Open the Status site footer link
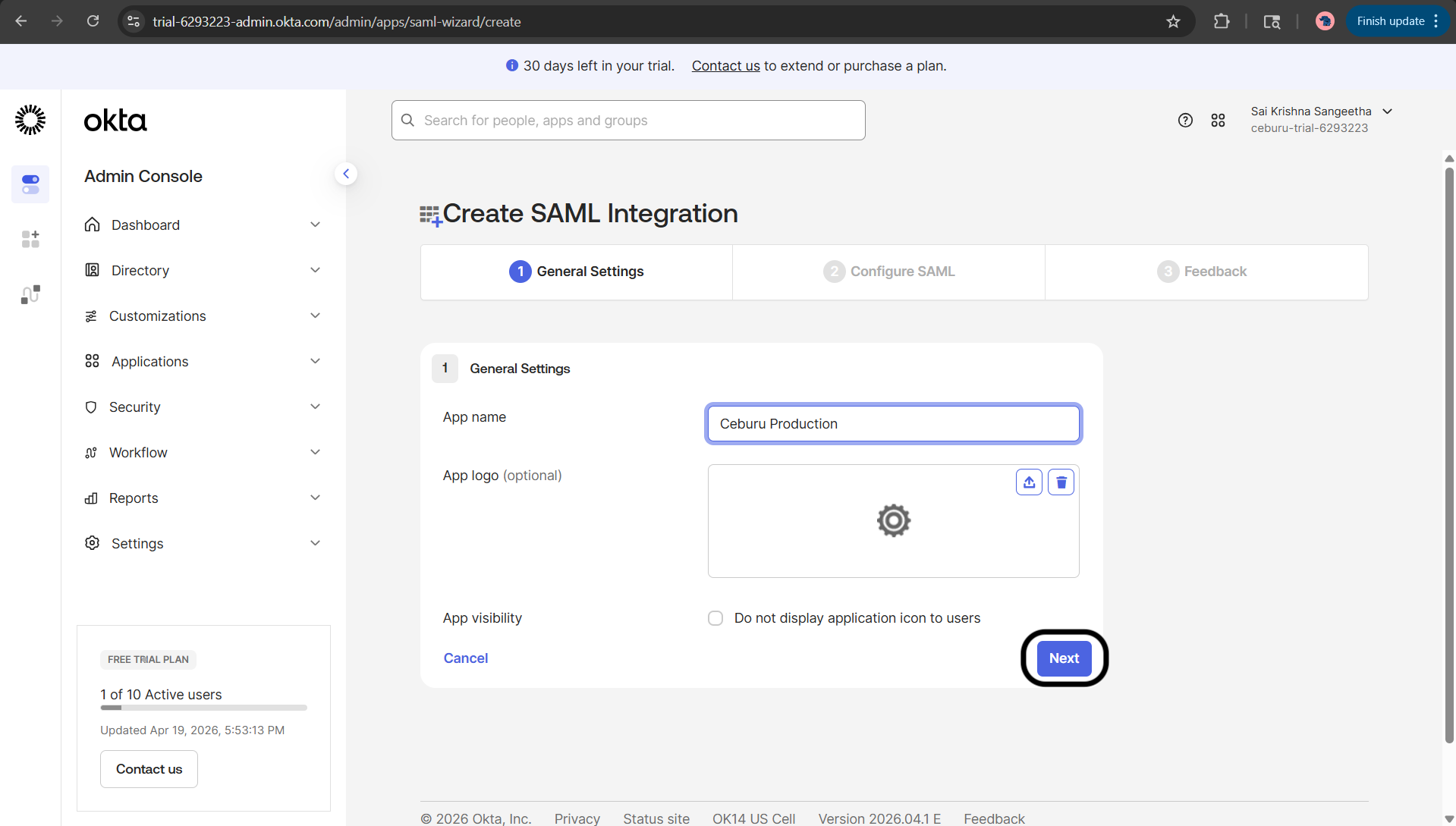This screenshot has height=826, width=1456. pos(656,818)
